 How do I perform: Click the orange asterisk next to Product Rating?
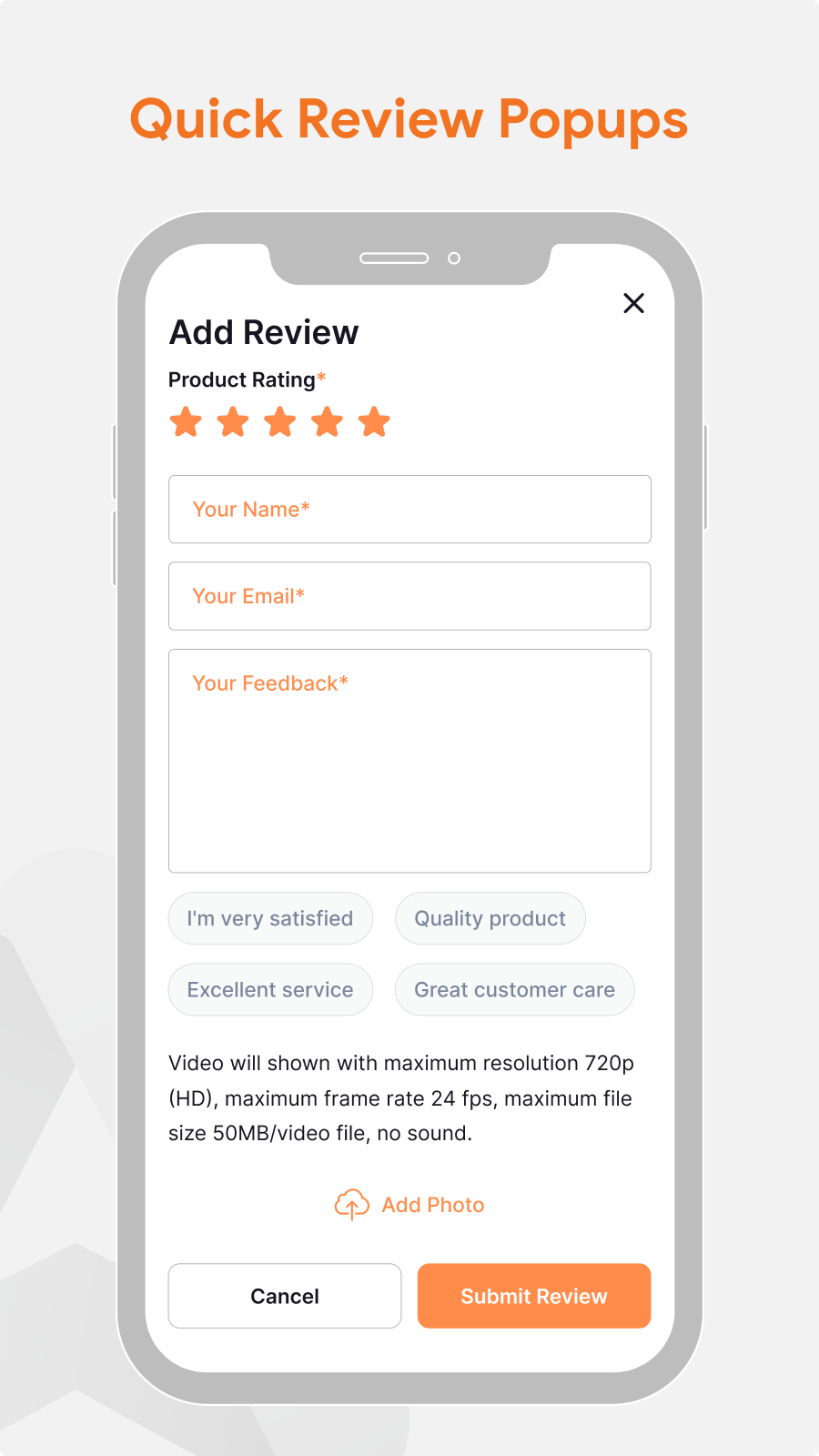(320, 375)
